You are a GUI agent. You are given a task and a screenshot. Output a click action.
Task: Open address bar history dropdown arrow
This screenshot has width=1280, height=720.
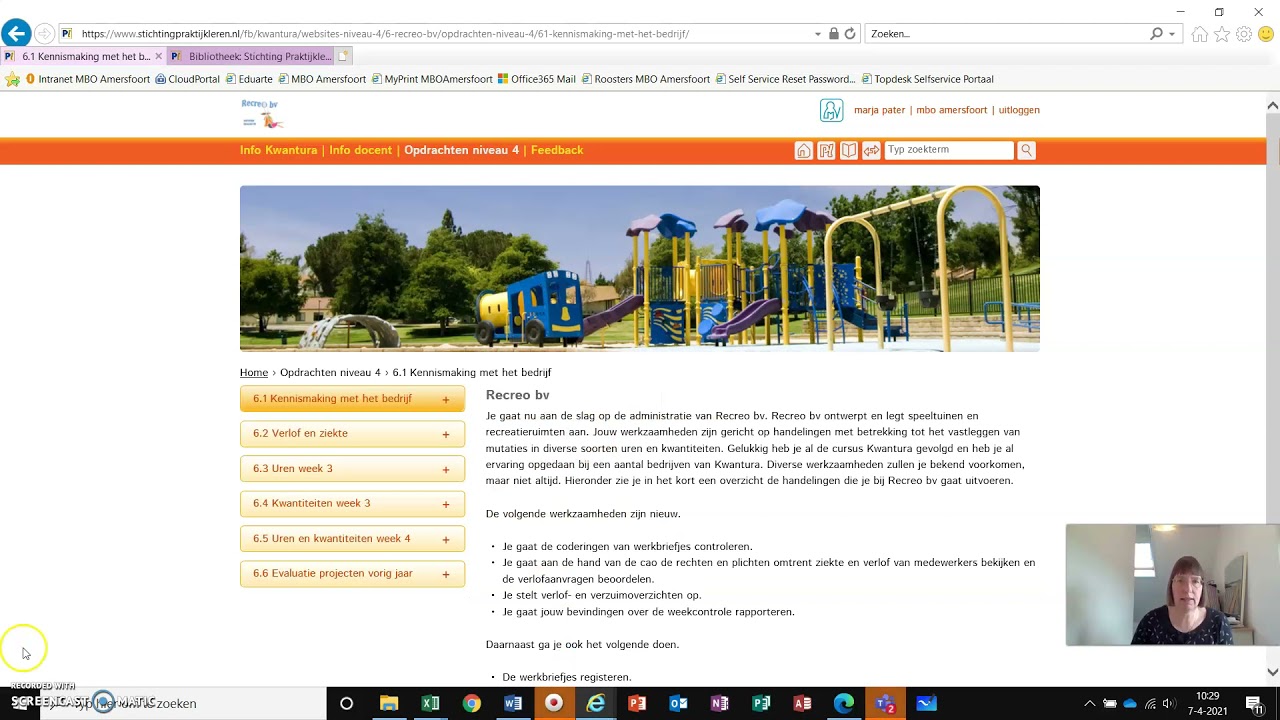pos(818,34)
